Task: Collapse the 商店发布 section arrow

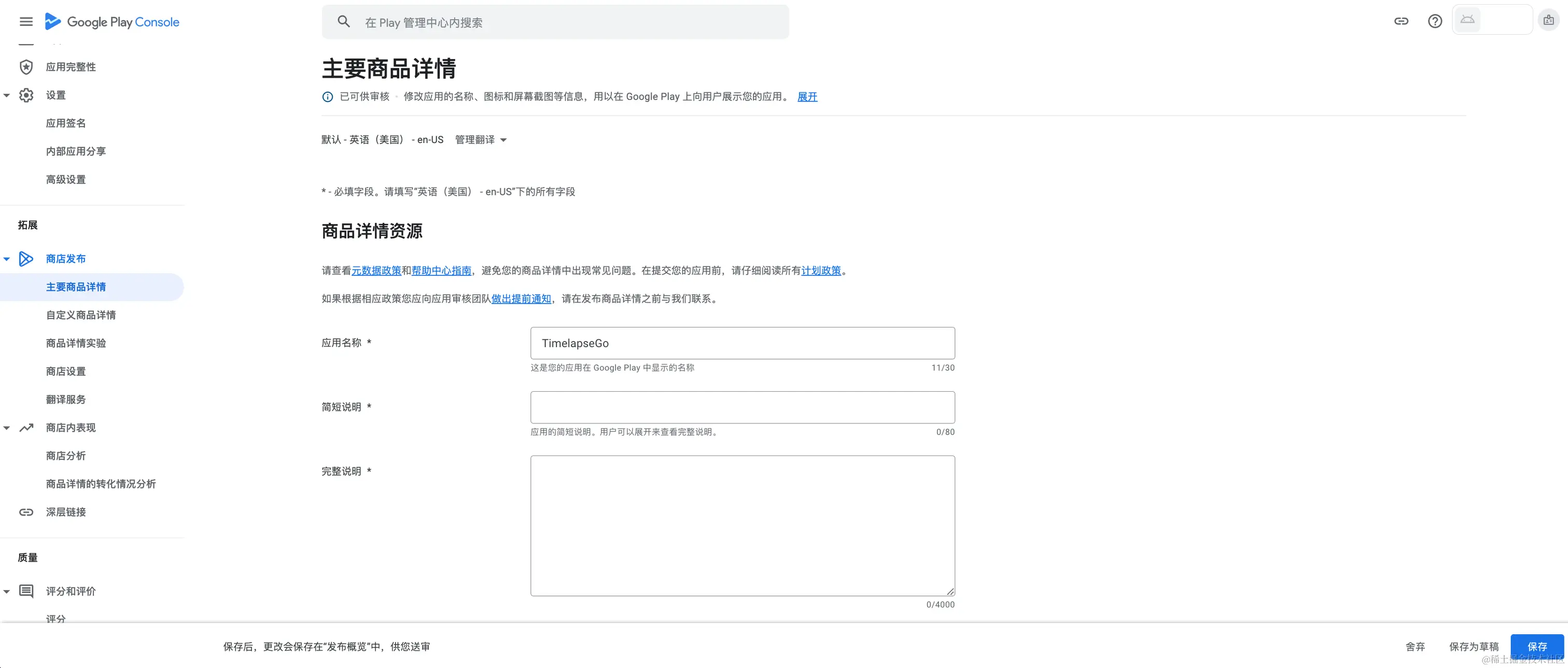Action: [x=7, y=259]
